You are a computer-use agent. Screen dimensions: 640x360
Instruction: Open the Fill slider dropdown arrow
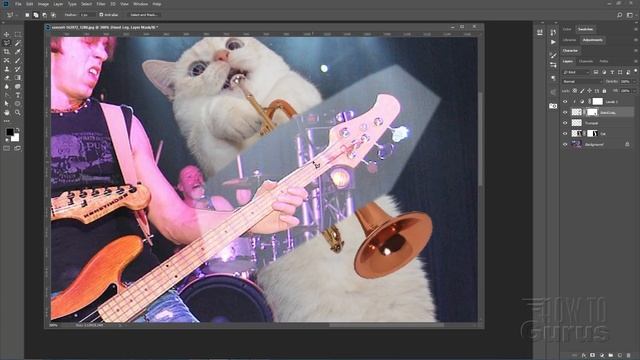tap(634, 91)
